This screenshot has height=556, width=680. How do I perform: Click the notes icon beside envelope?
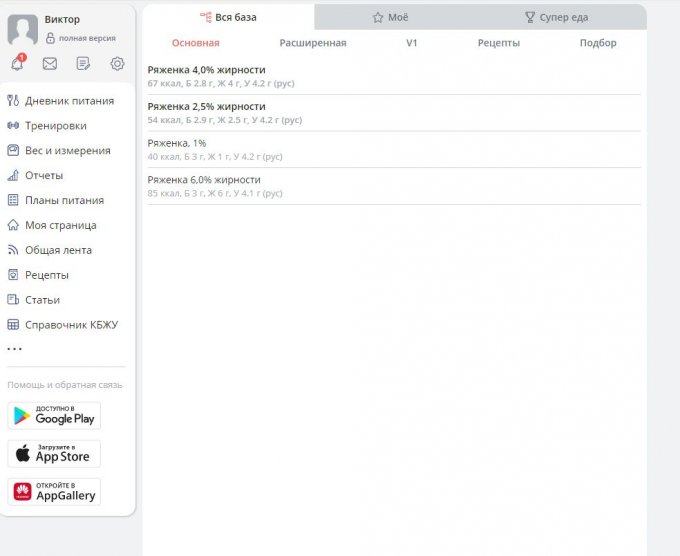(83, 64)
